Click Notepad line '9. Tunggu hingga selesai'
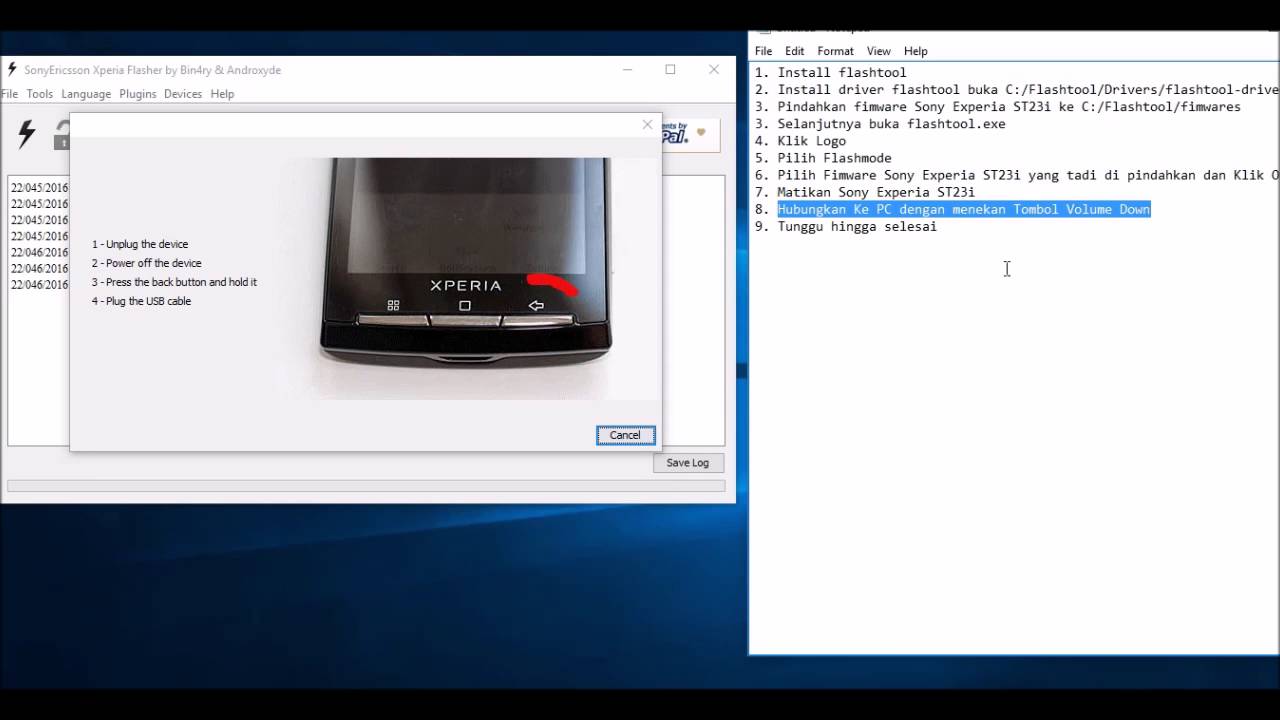 coord(846,226)
